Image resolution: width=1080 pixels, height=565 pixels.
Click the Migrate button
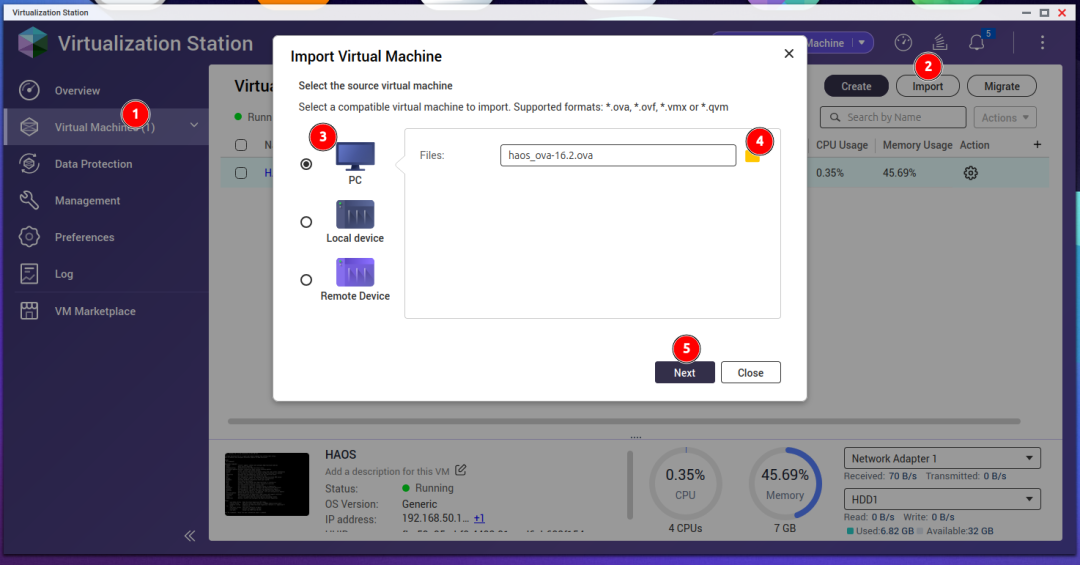pos(1002,86)
